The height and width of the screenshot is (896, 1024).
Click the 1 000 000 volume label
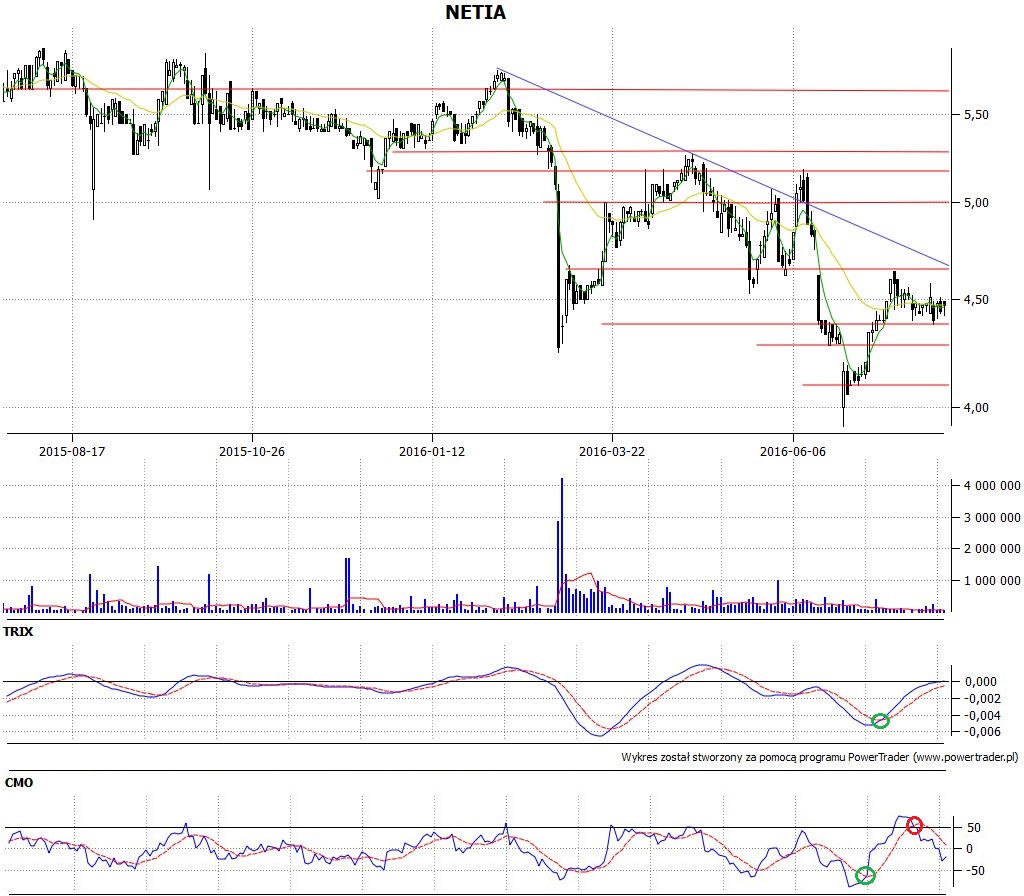[x=992, y=581]
